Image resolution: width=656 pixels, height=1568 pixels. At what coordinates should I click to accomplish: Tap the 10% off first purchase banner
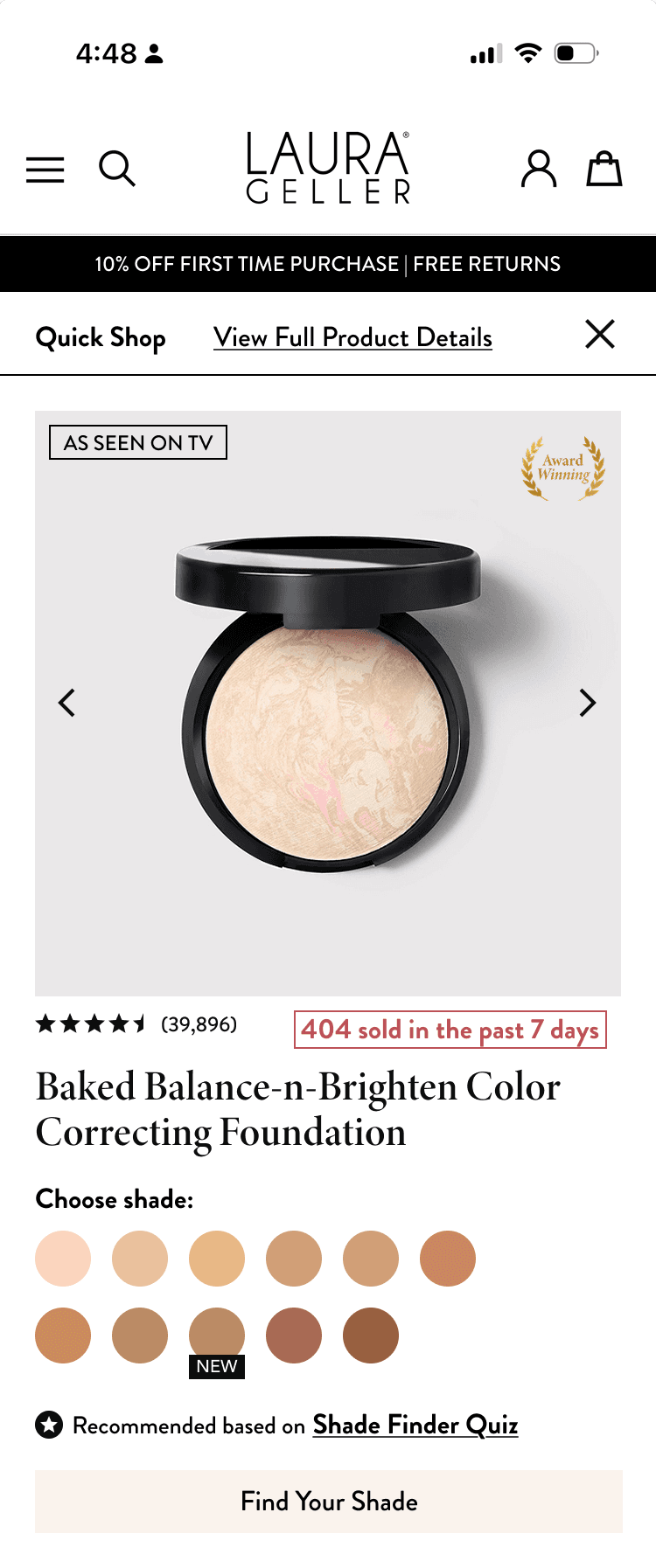328,264
